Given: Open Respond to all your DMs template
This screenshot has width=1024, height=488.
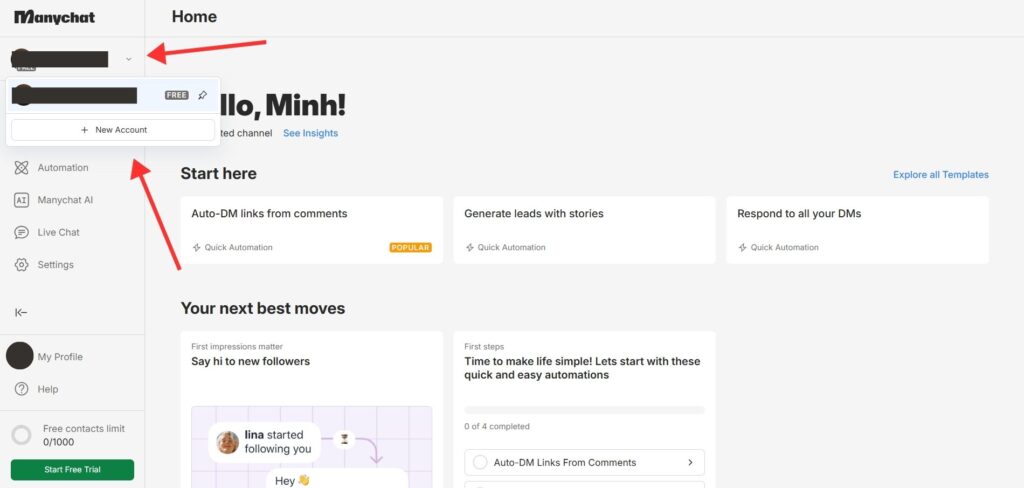Looking at the screenshot, I should click(x=857, y=230).
